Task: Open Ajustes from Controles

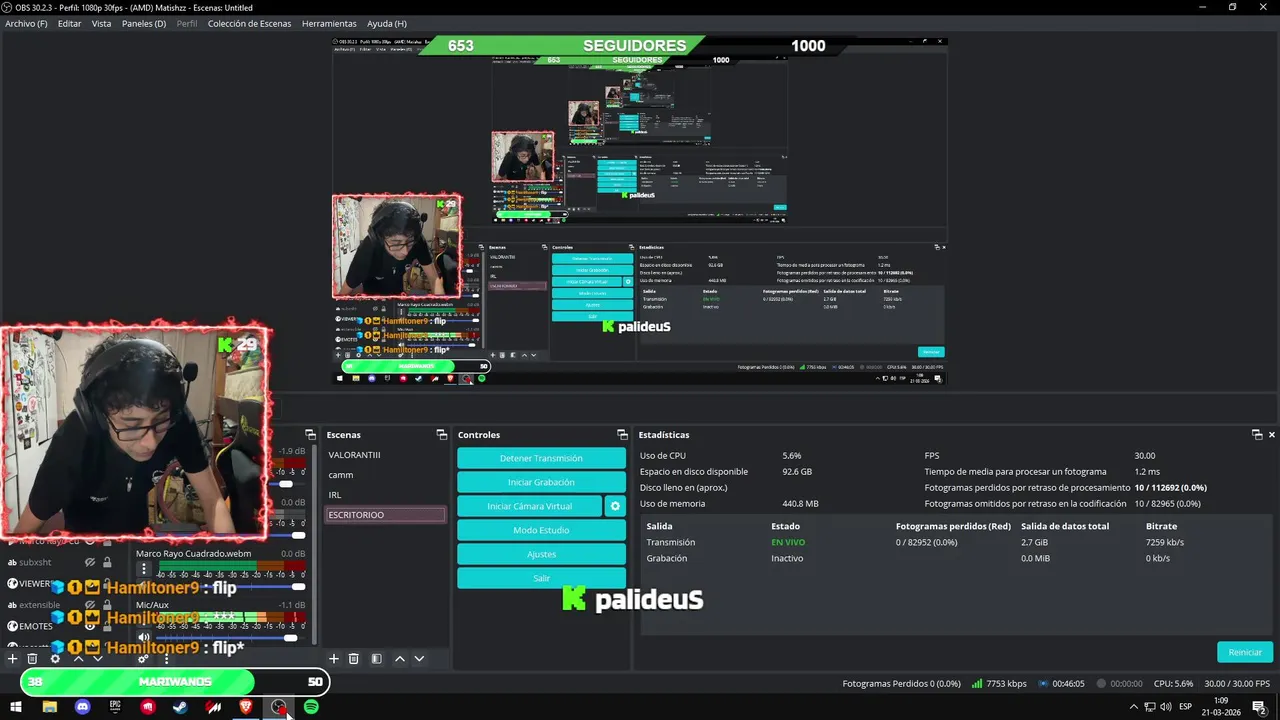Action: pyautogui.click(x=541, y=554)
